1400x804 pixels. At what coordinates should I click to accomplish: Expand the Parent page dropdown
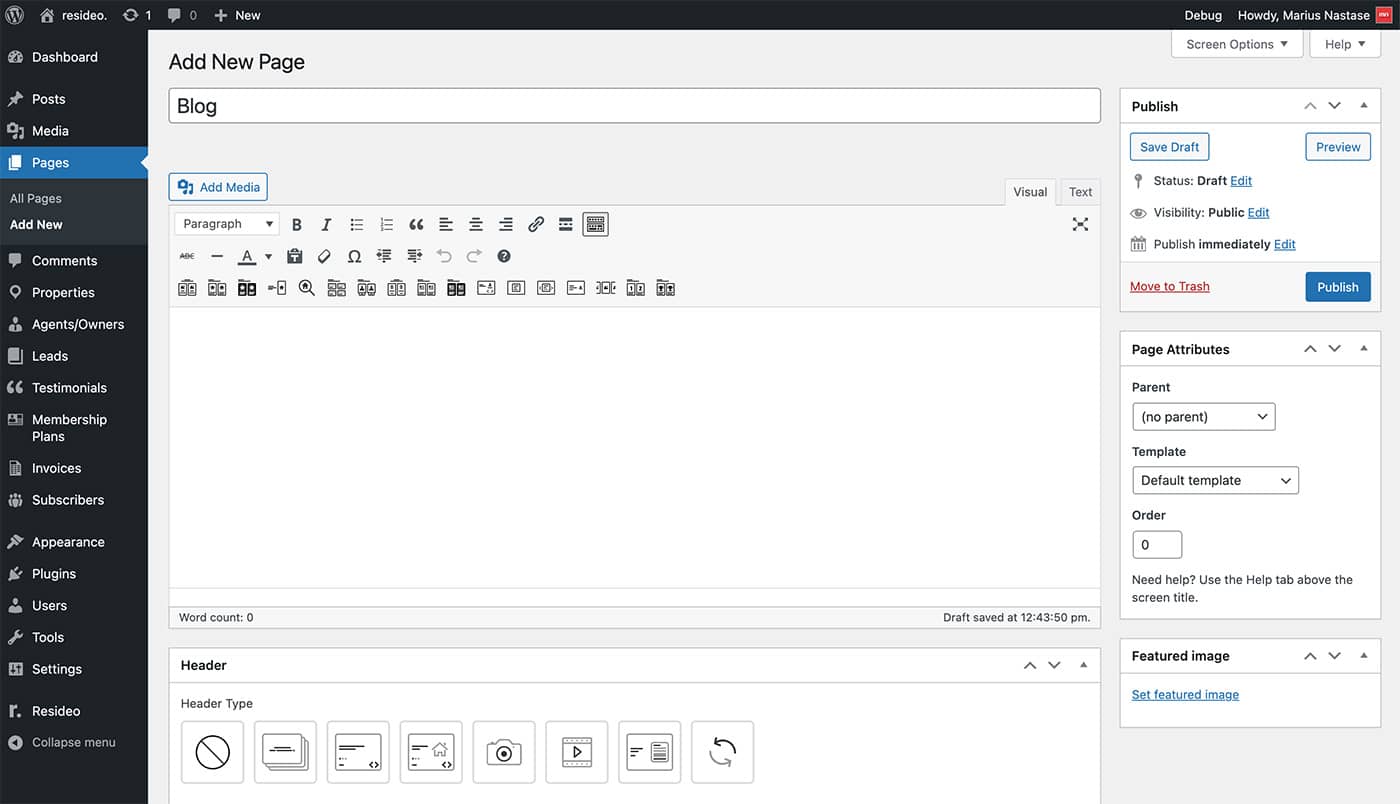(1203, 417)
